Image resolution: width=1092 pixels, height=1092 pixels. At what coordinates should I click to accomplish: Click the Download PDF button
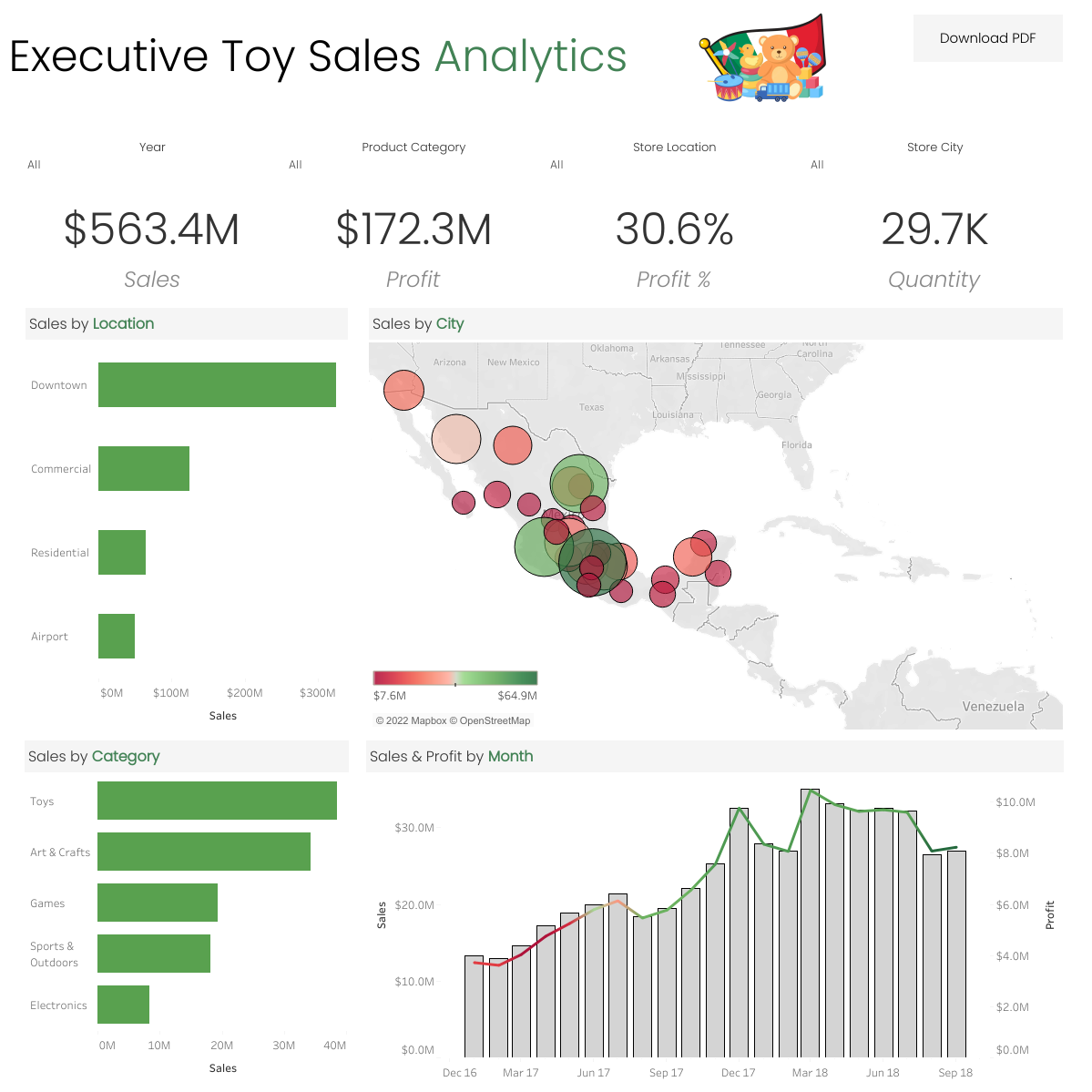pyautogui.click(x=987, y=37)
